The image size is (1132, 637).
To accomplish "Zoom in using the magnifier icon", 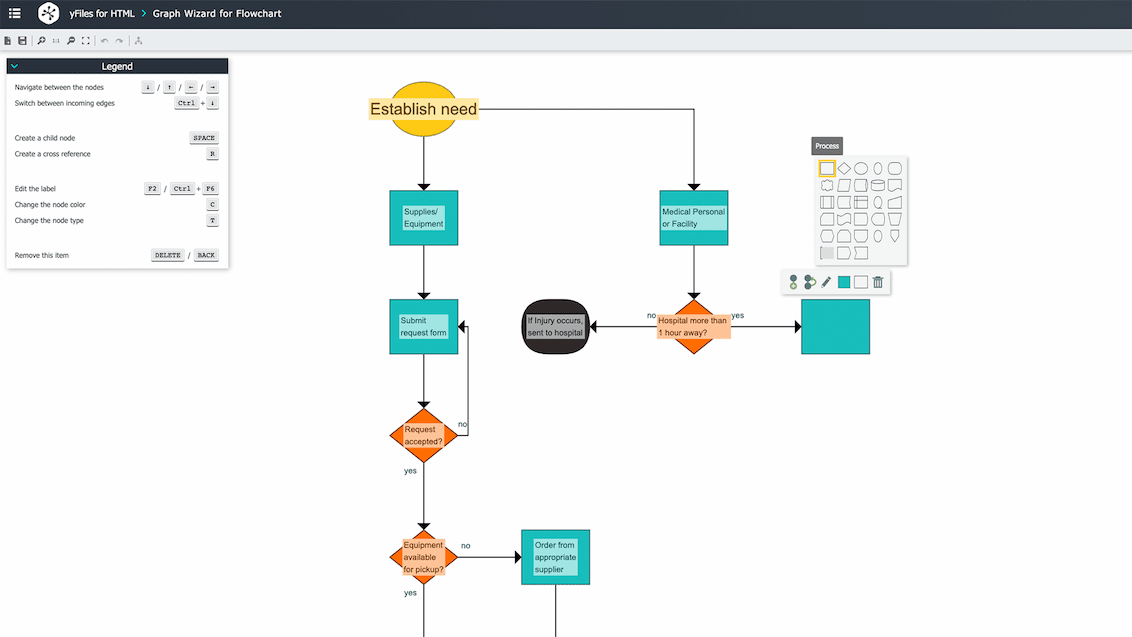I will pos(41,40).
